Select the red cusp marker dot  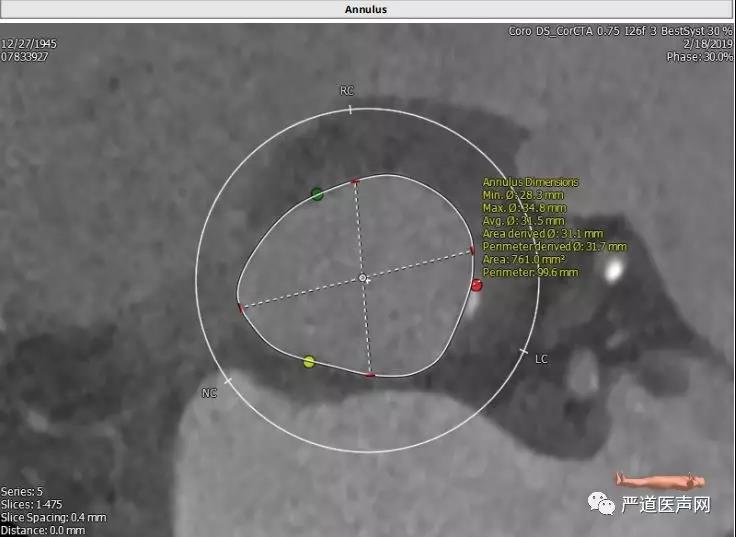pos(477,286)
